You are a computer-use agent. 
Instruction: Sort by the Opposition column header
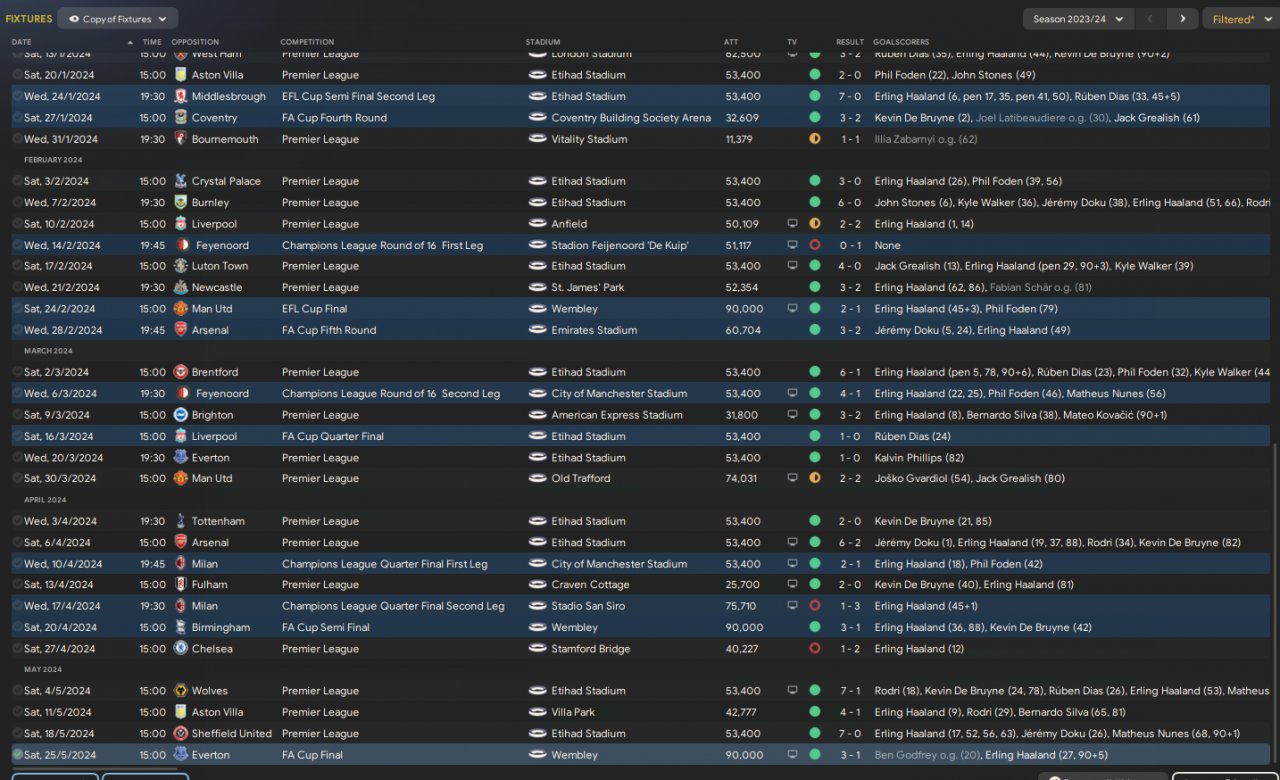click(x=195, y=42)
